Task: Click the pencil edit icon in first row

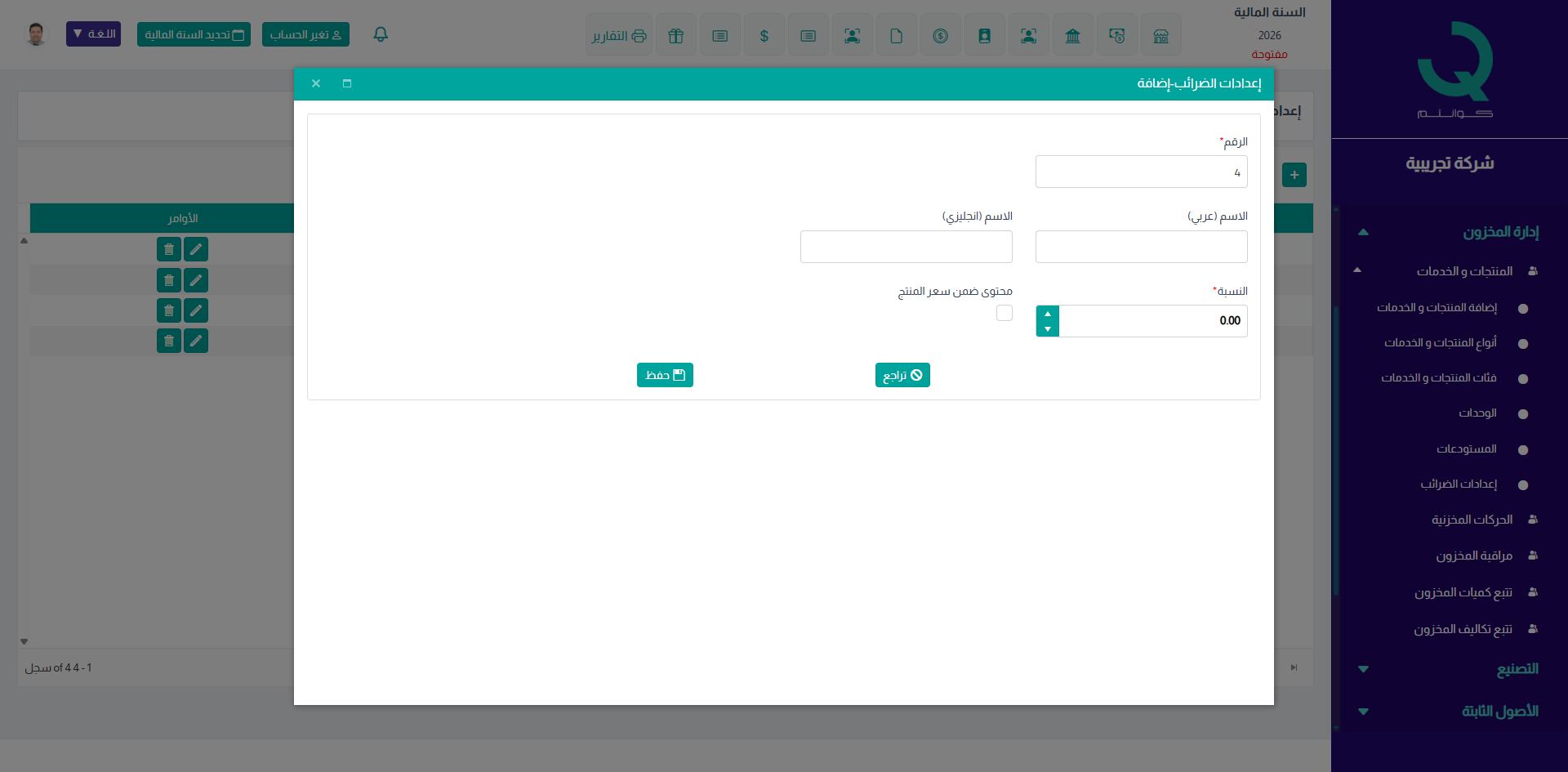Action: click(x=196, y=249)
